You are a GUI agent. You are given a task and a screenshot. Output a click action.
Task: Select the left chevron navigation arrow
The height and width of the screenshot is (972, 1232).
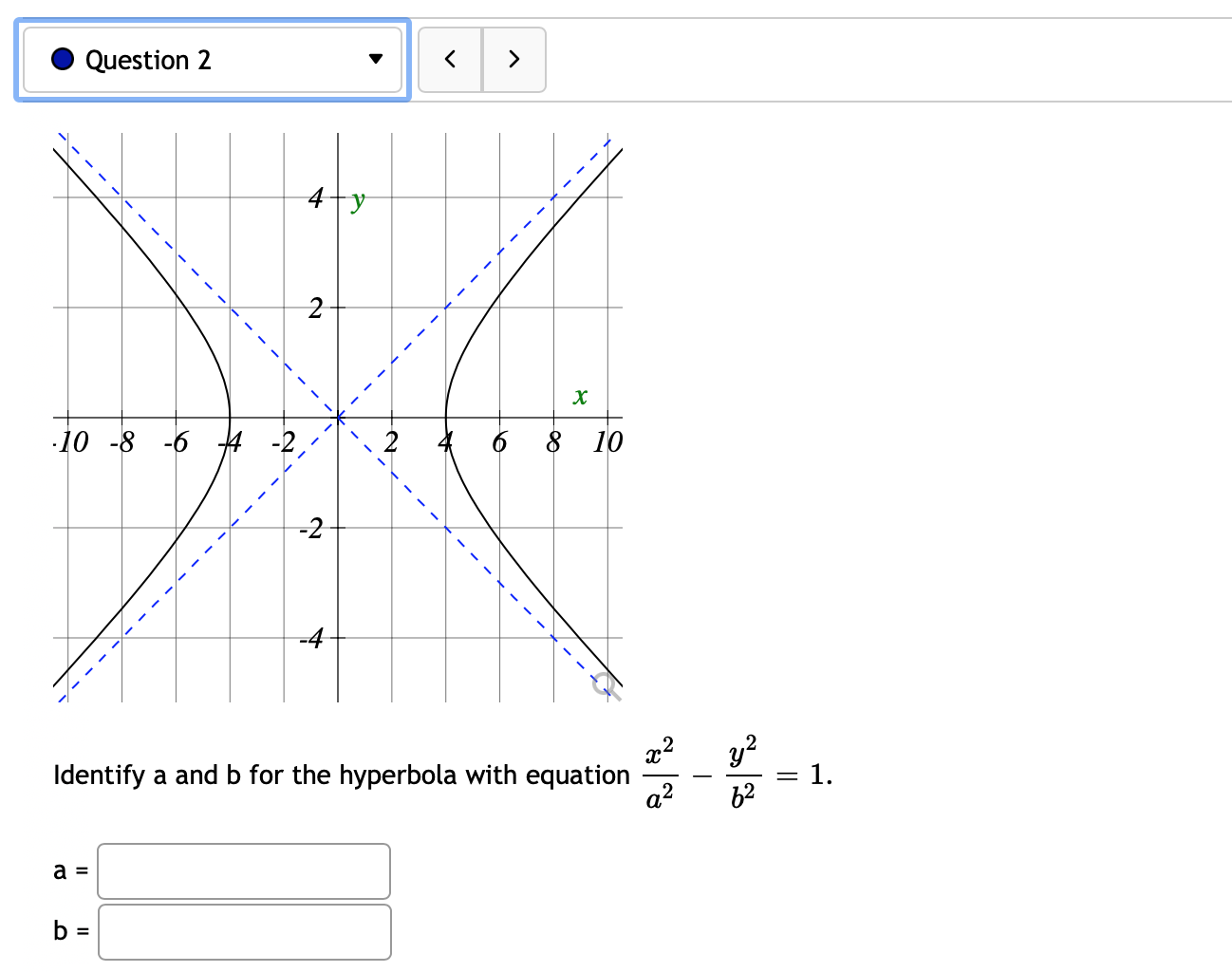450,59
